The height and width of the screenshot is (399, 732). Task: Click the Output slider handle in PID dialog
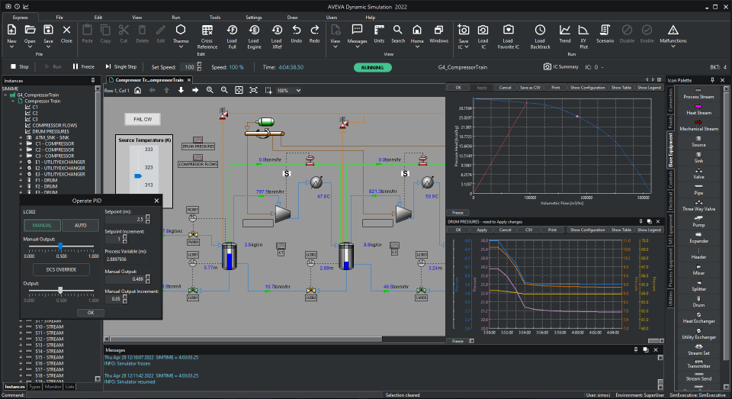(60, 291)
